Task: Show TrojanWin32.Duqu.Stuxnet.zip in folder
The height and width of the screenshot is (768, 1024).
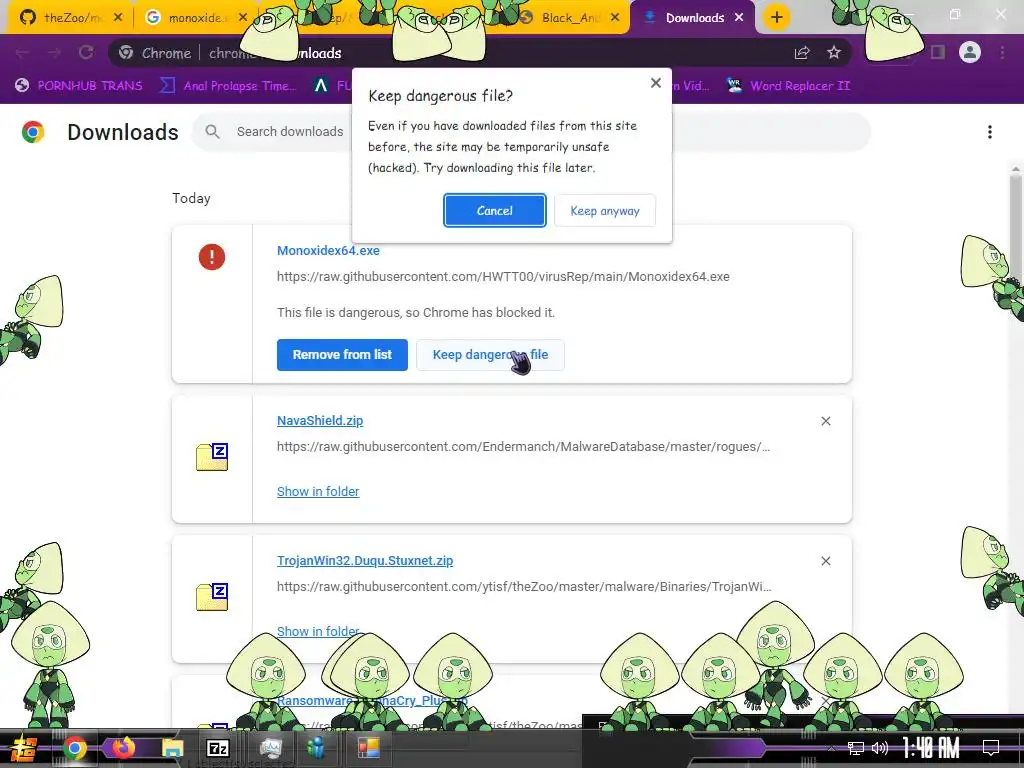Action: (318, 631)
